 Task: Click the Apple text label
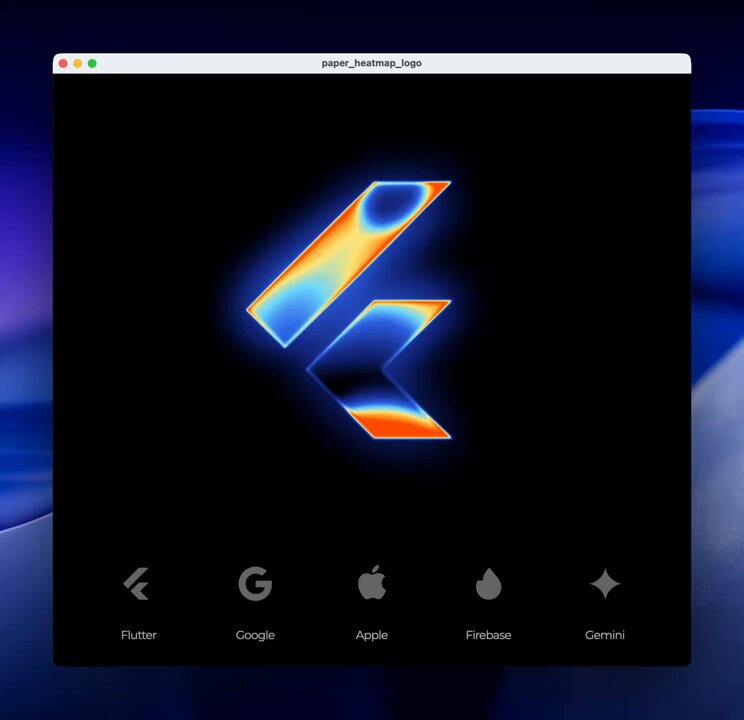pyautogui.click(x=372, y=635)
